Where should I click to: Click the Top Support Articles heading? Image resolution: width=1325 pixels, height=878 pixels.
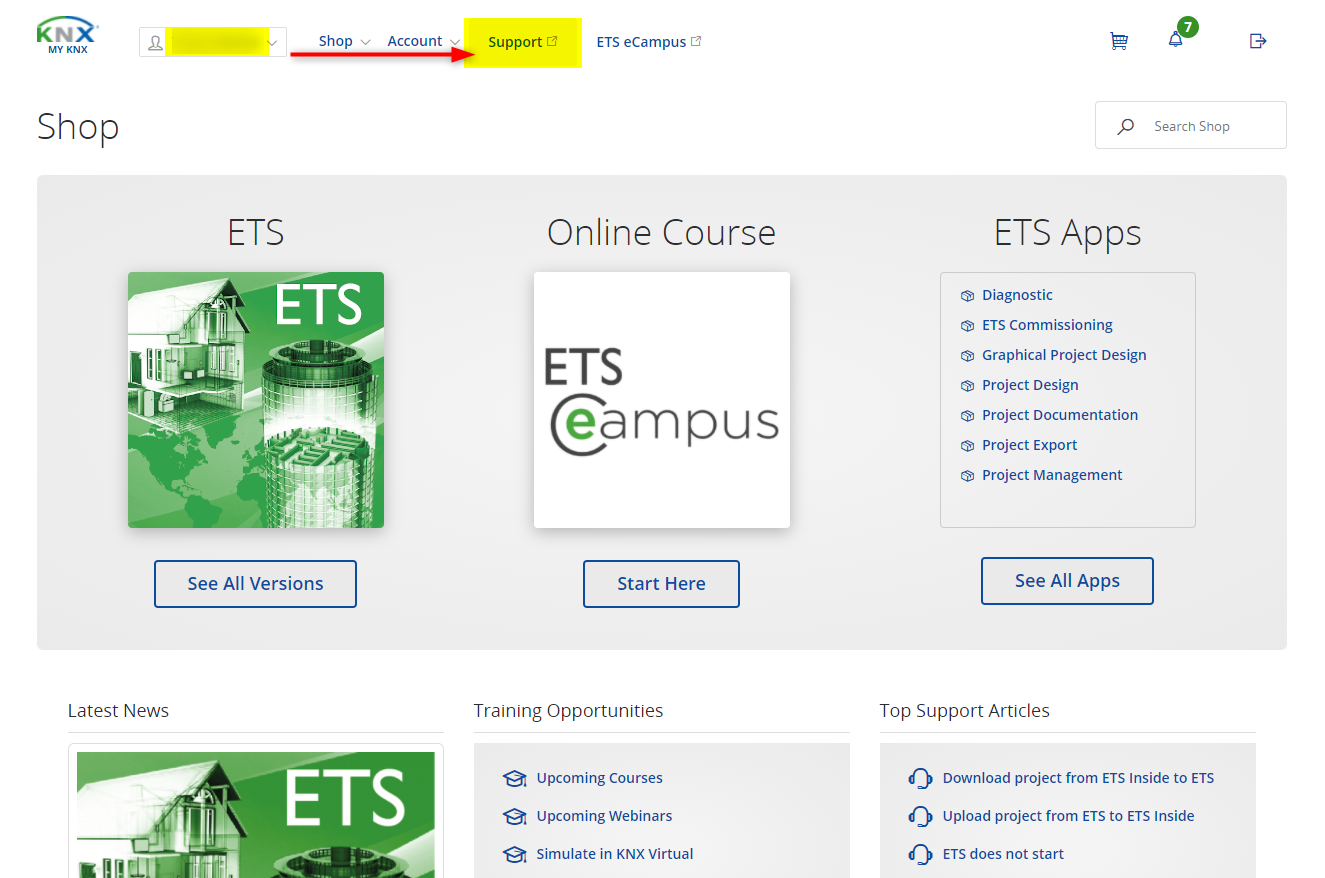(965, 711)
